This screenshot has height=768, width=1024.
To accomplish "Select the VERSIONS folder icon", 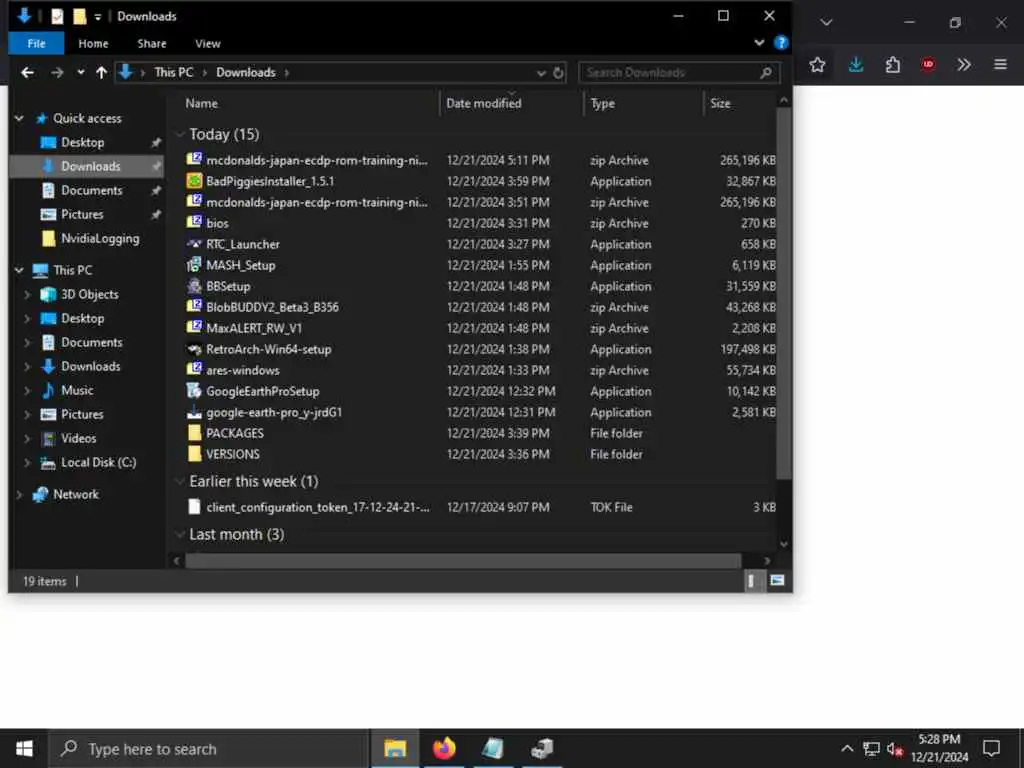I will [194, 453].
